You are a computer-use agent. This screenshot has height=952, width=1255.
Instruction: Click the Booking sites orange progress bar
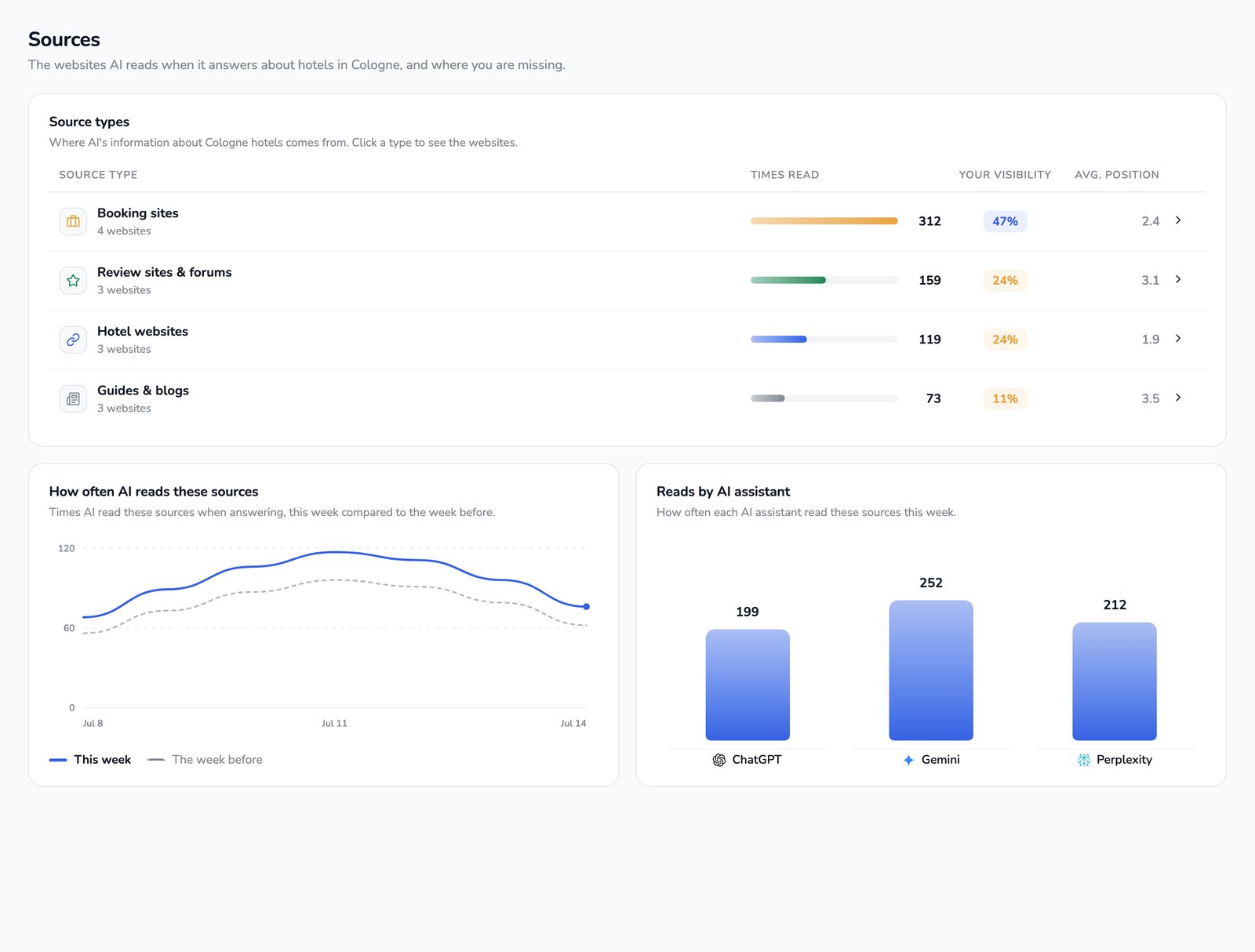(824, 221)
